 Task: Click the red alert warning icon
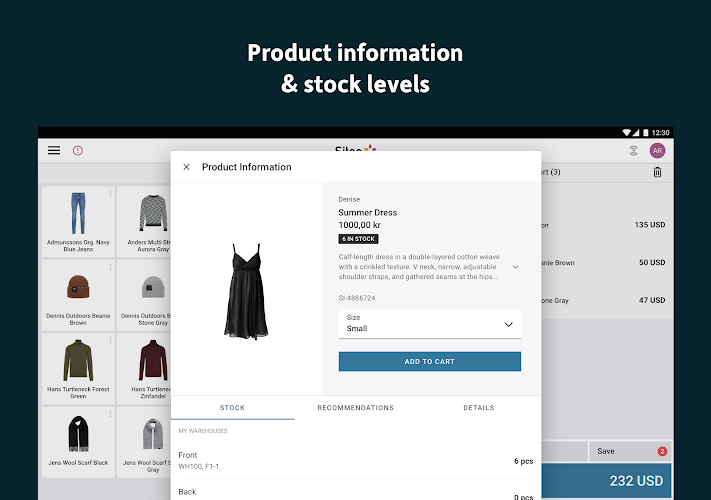pos(78,151)
